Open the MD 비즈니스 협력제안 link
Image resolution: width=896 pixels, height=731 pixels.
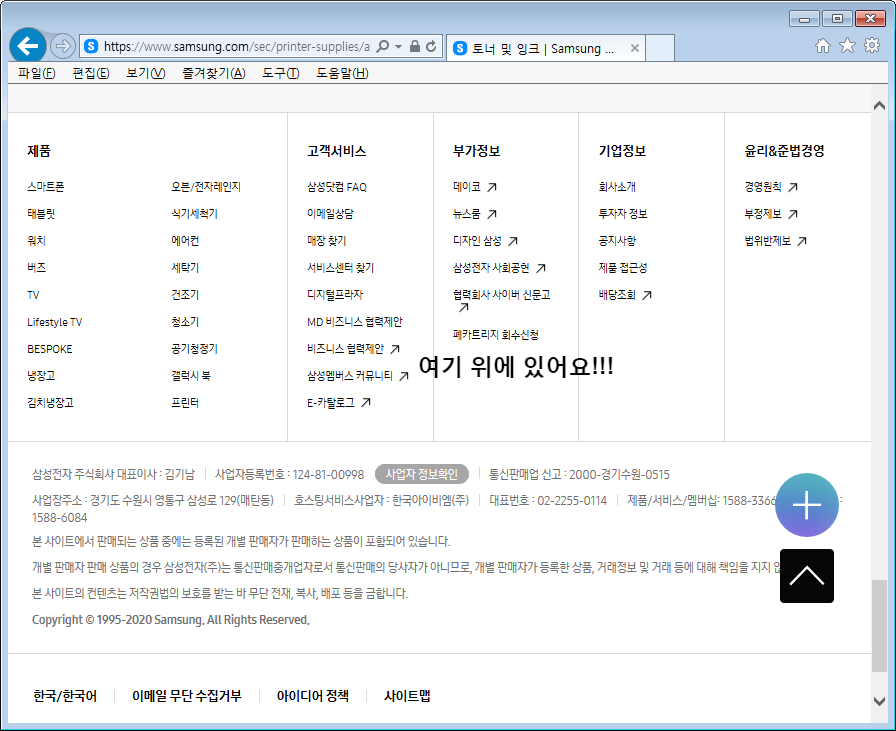(355, 322)
